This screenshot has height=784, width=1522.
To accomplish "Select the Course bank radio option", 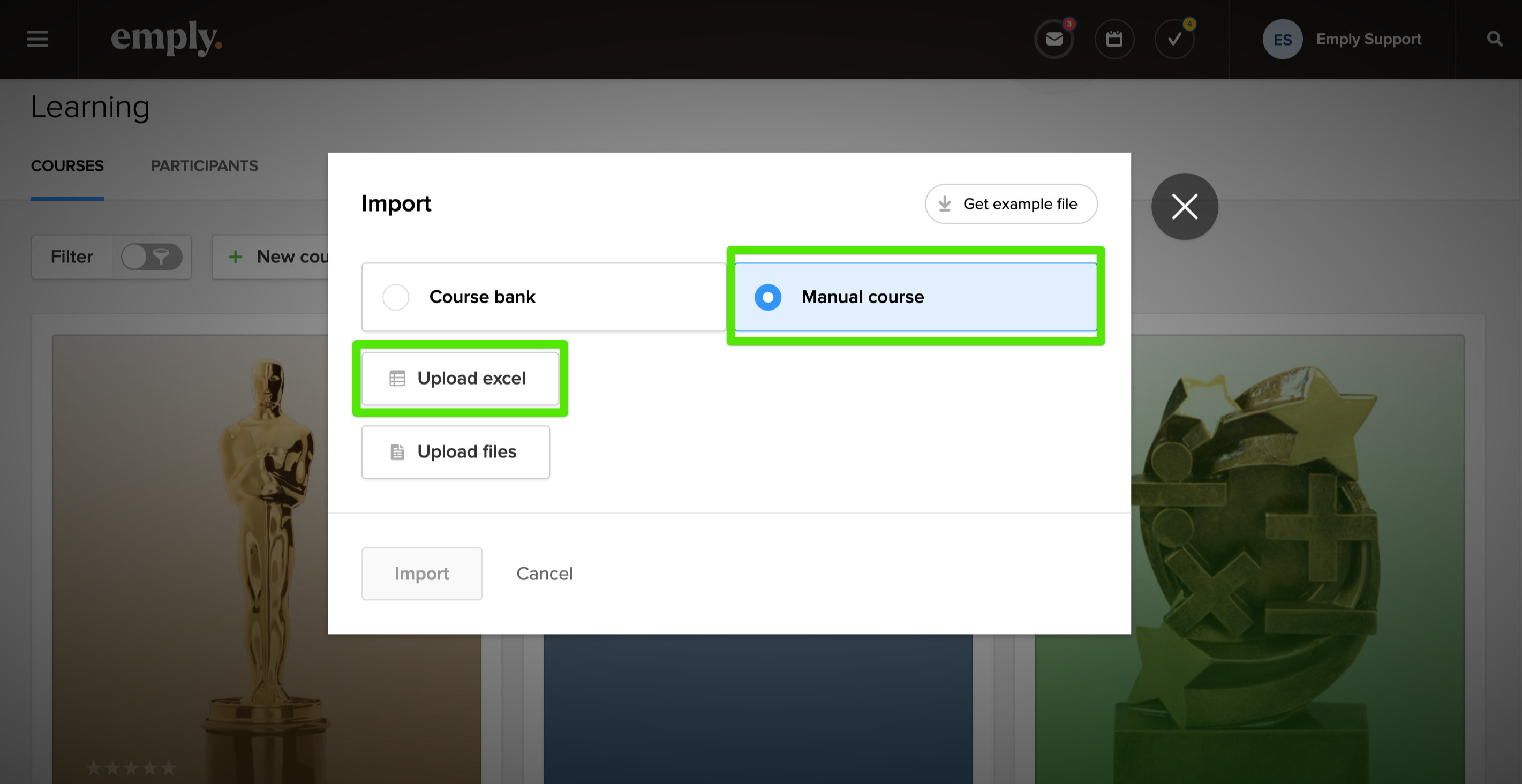I will tap(396, 297).
